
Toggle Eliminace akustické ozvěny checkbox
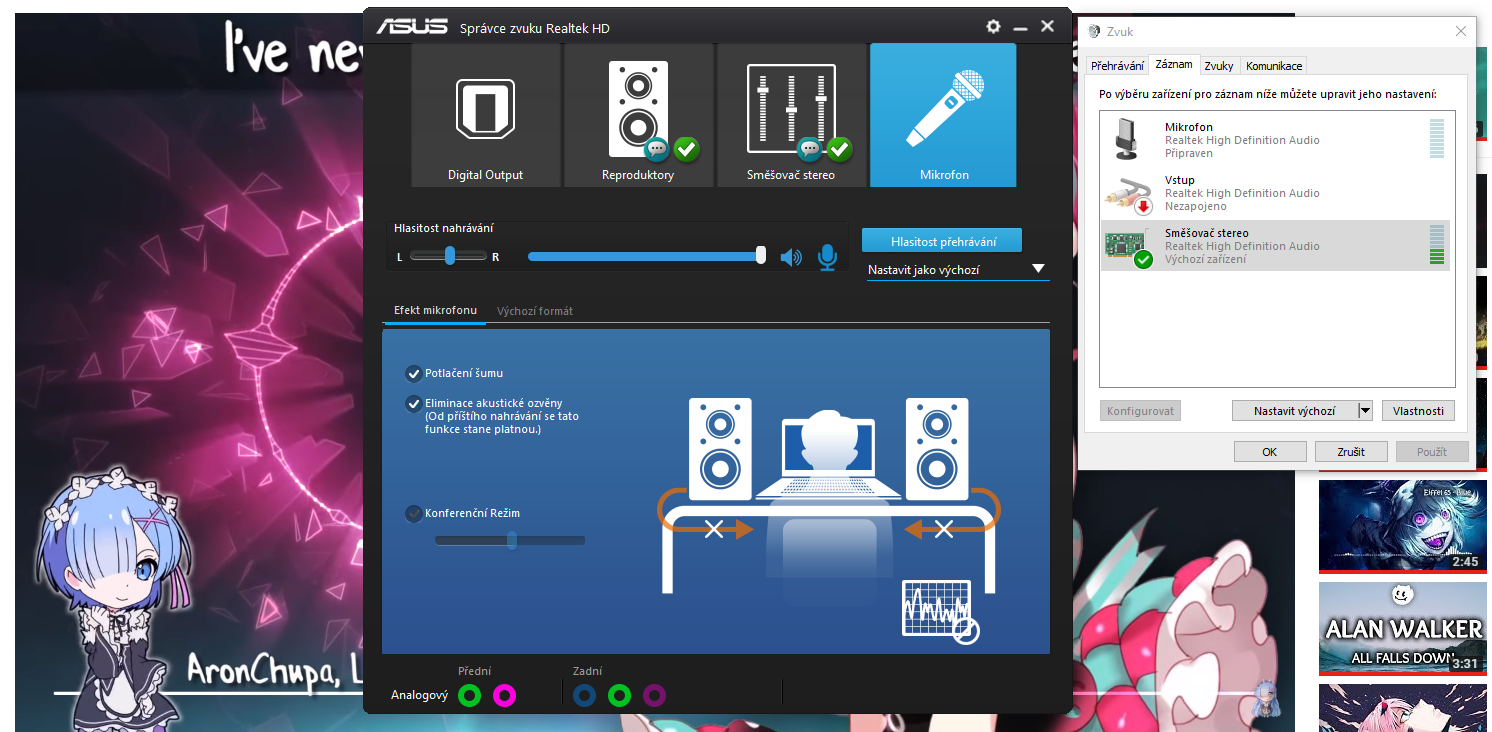coord(413,404)
